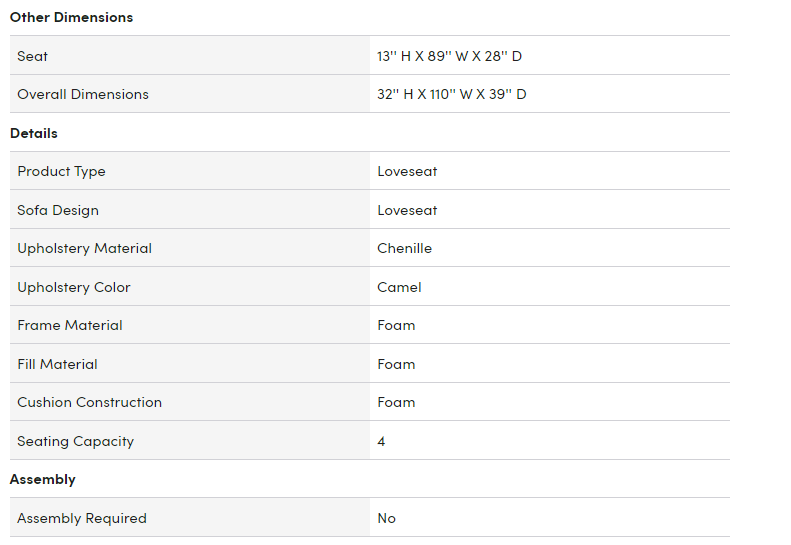
Task: Select the Product Type label
Action: [x=61, y=172]
